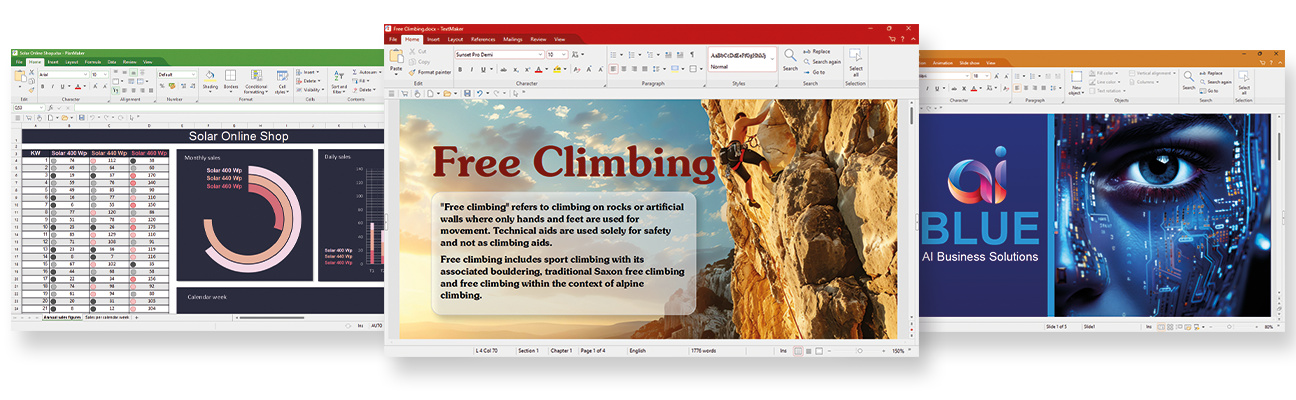The height and width of the screenshot is (400, 1296).
Task: Toggle Bold formatting in TextMaker
Action: click(x=460, y=70)
